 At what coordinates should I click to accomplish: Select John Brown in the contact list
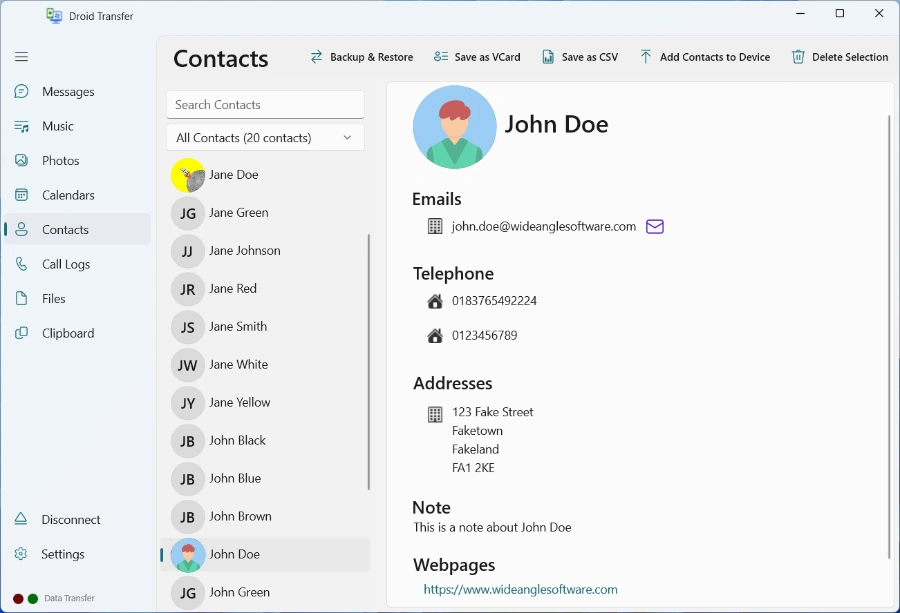[x=240, y=517]
